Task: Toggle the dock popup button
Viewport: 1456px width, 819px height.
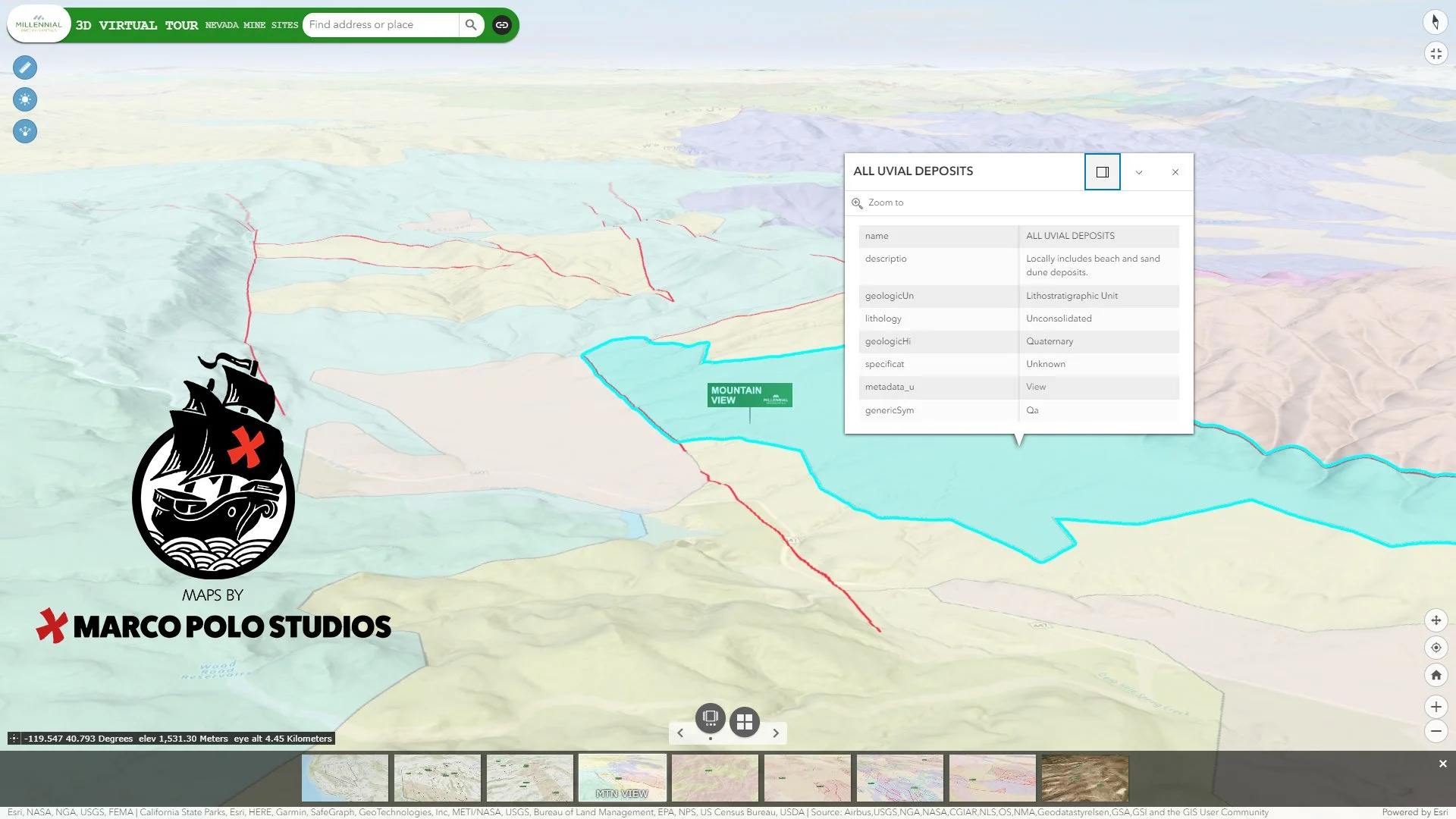Action: point(1102,172)
